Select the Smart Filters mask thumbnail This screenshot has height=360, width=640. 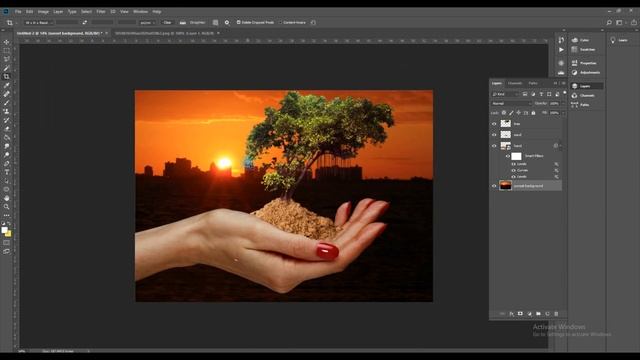(516, 156)
